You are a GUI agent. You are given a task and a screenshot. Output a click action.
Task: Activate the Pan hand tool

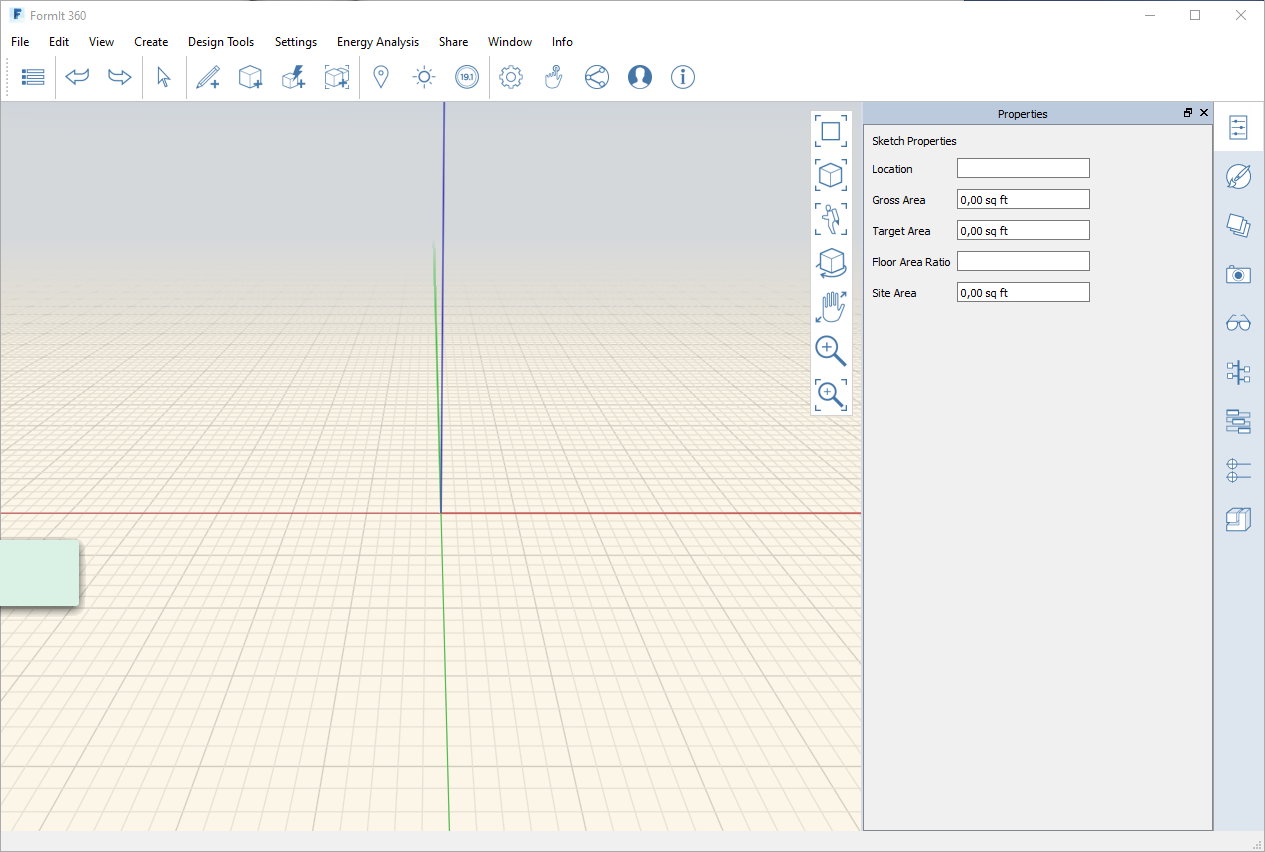pyautogui.click(x=831, y=307)
